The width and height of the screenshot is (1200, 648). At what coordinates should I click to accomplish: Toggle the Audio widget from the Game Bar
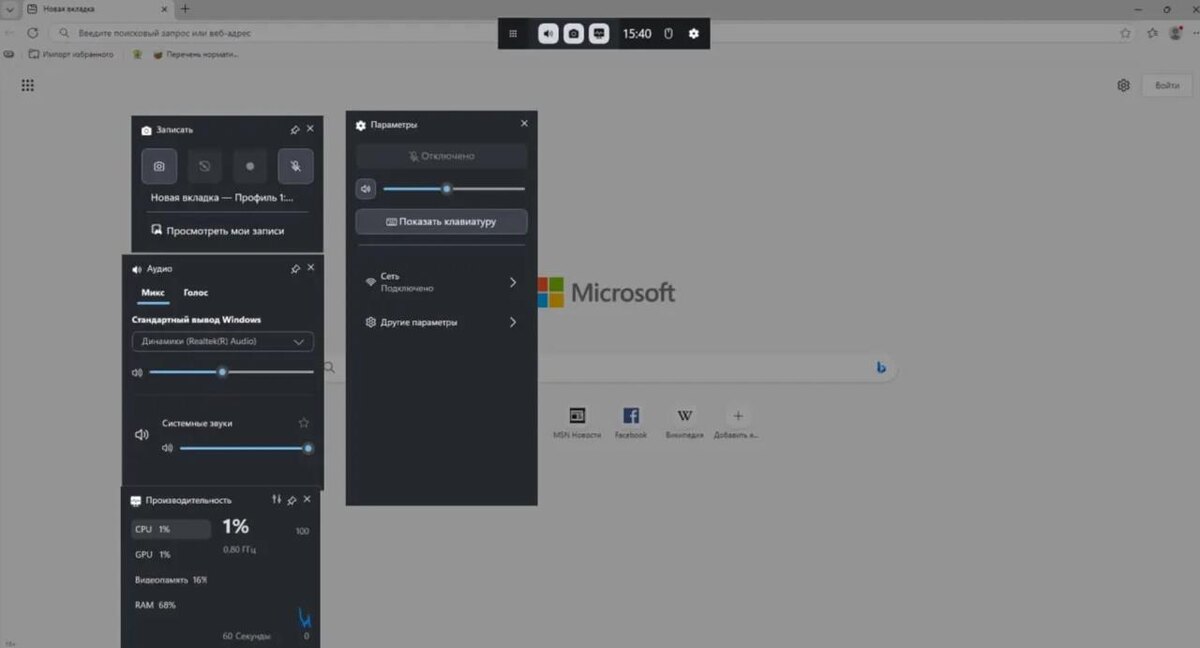[x=548, y=34]
